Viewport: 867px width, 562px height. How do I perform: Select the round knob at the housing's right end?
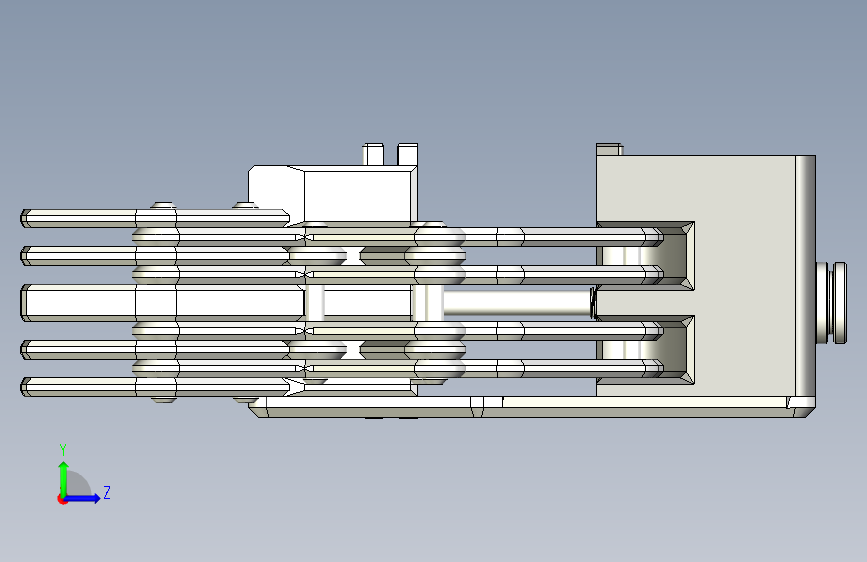point(832,303)
